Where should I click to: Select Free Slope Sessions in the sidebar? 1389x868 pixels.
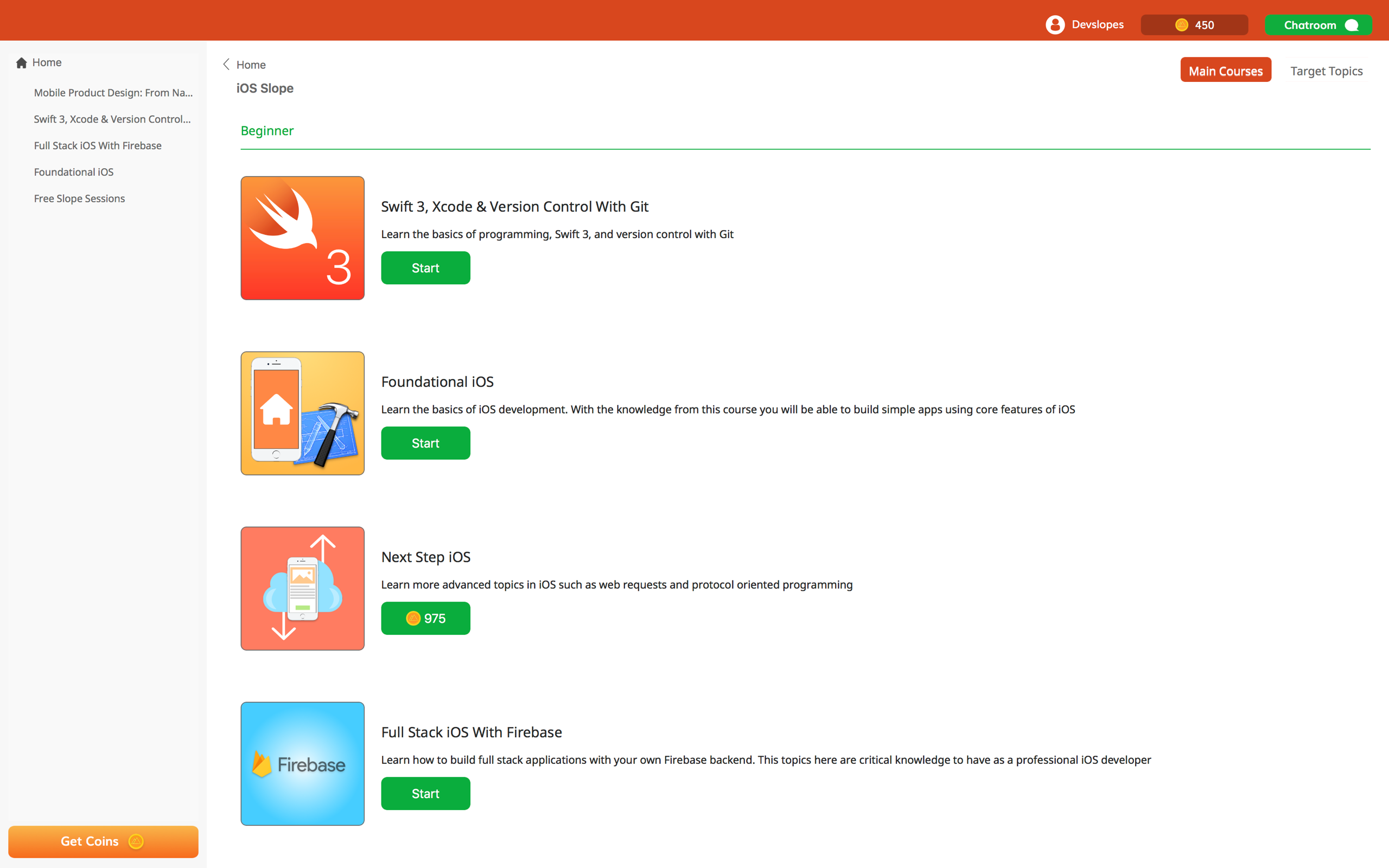(x=79, y=199)
